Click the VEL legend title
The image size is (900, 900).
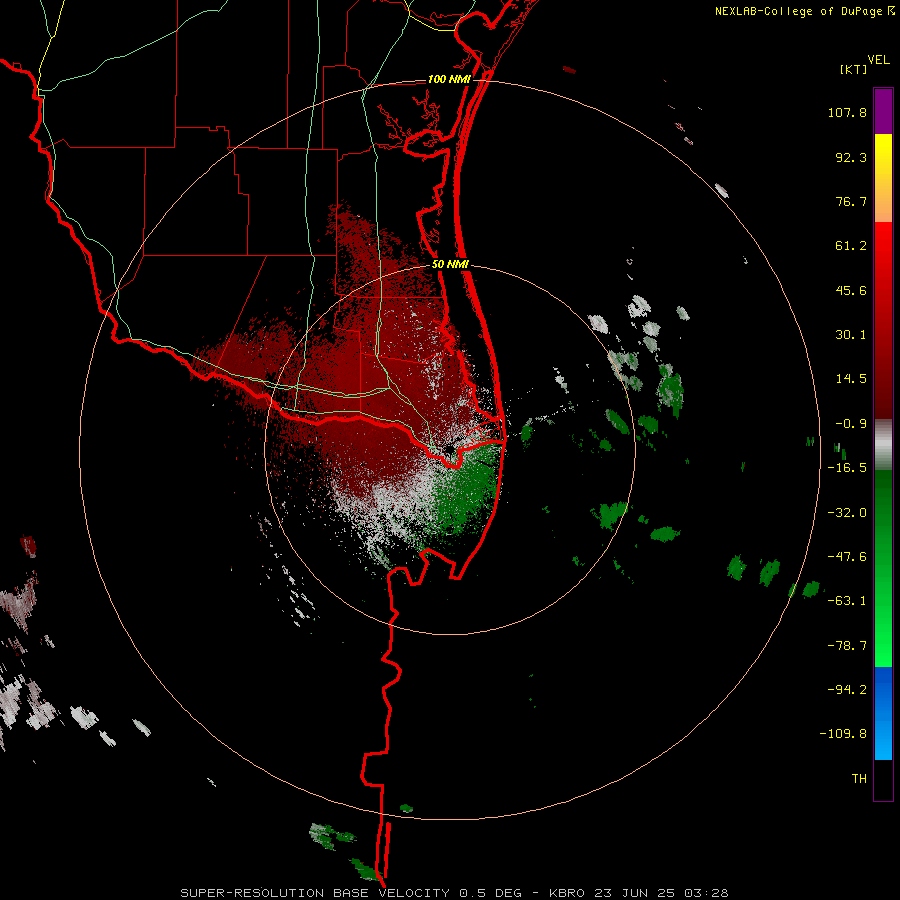(x=878, y=60)
